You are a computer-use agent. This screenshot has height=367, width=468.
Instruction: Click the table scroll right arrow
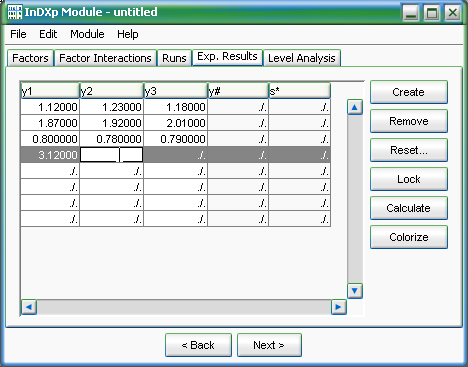[338, 307]
